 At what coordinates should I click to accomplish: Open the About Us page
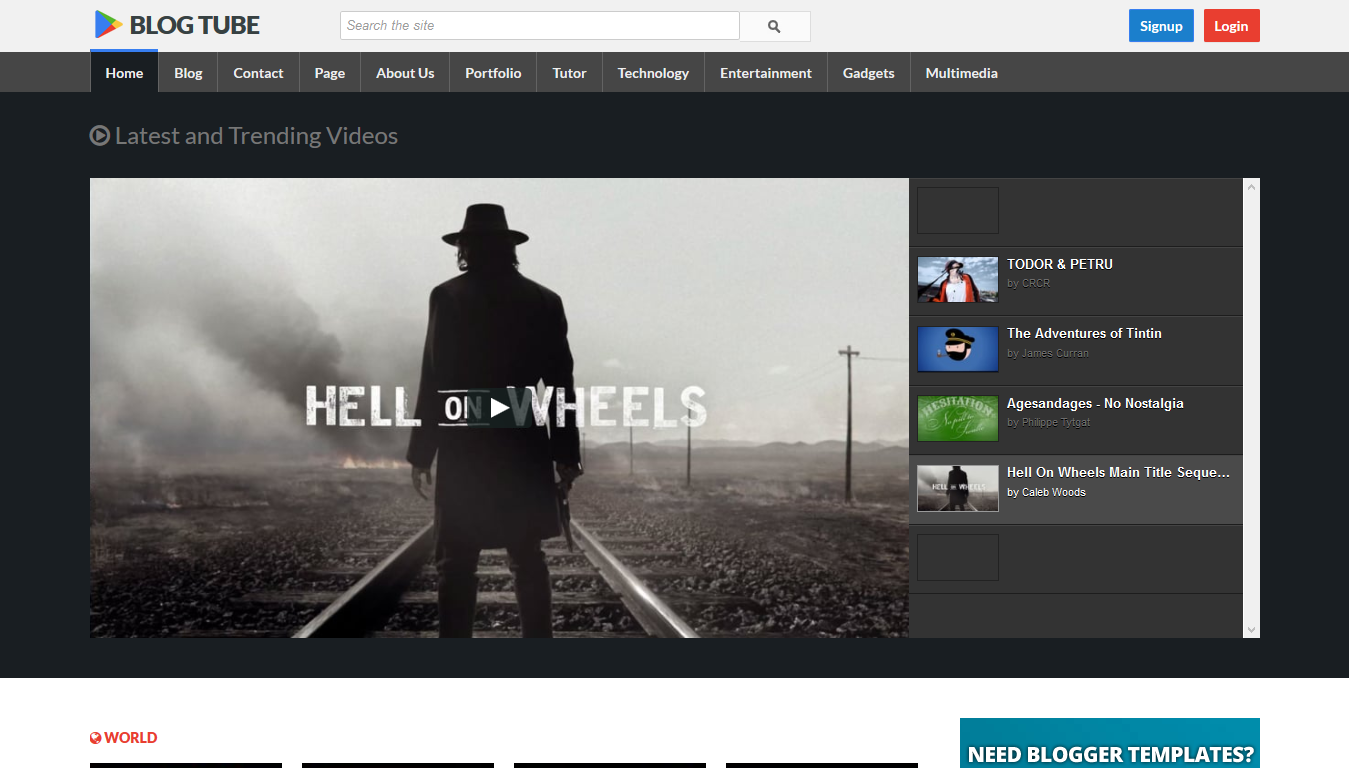405,73
